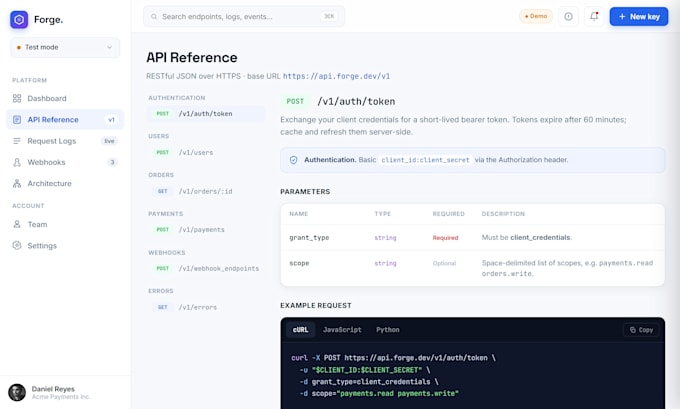Viewport: 680px width, 409px height.
Task: Open Team in the sidebar
Action: click(x=65, y=224)
